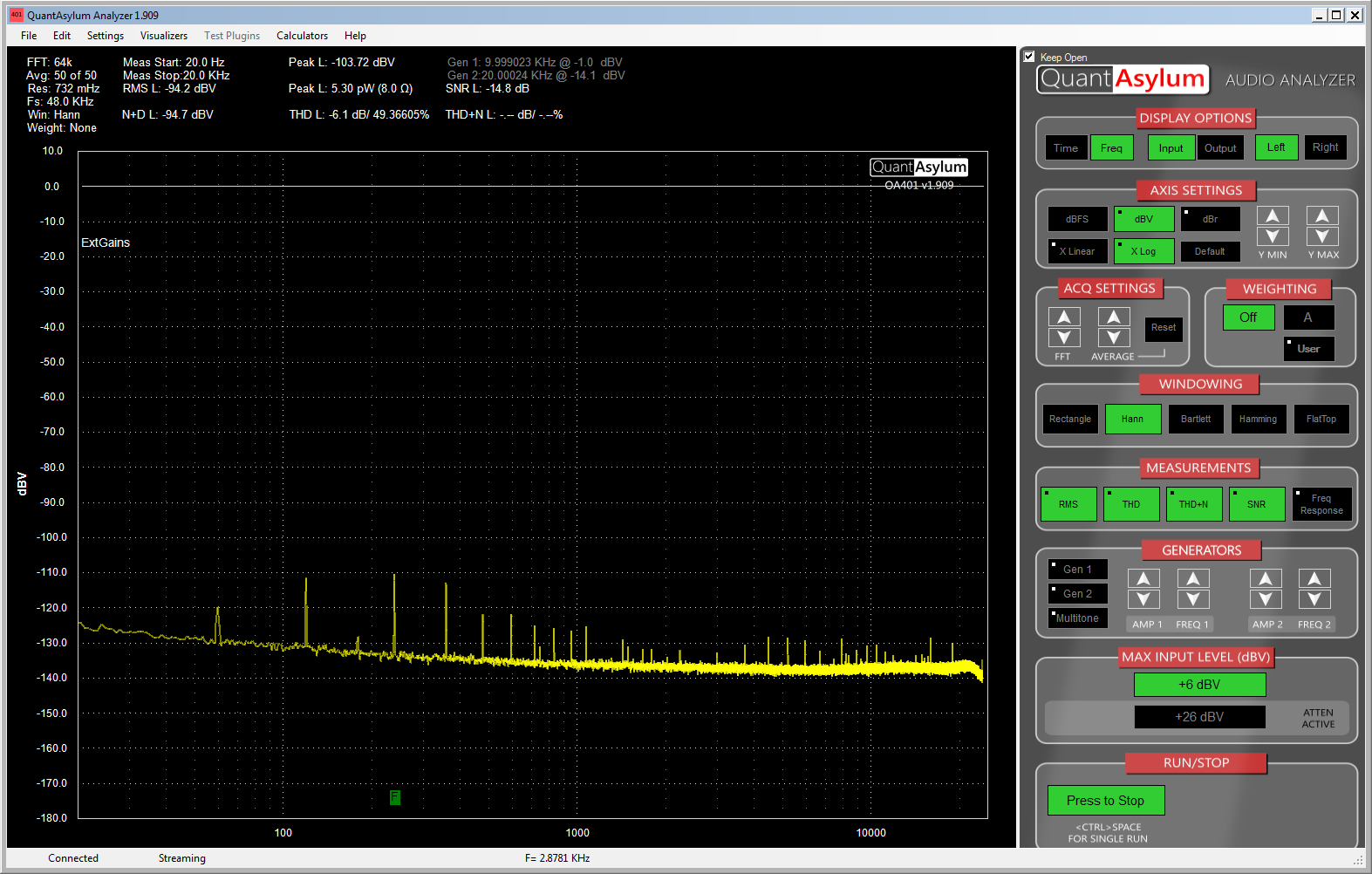1372x874 pixels.
Task: Open the Help menu
Action: click(355, 36)
